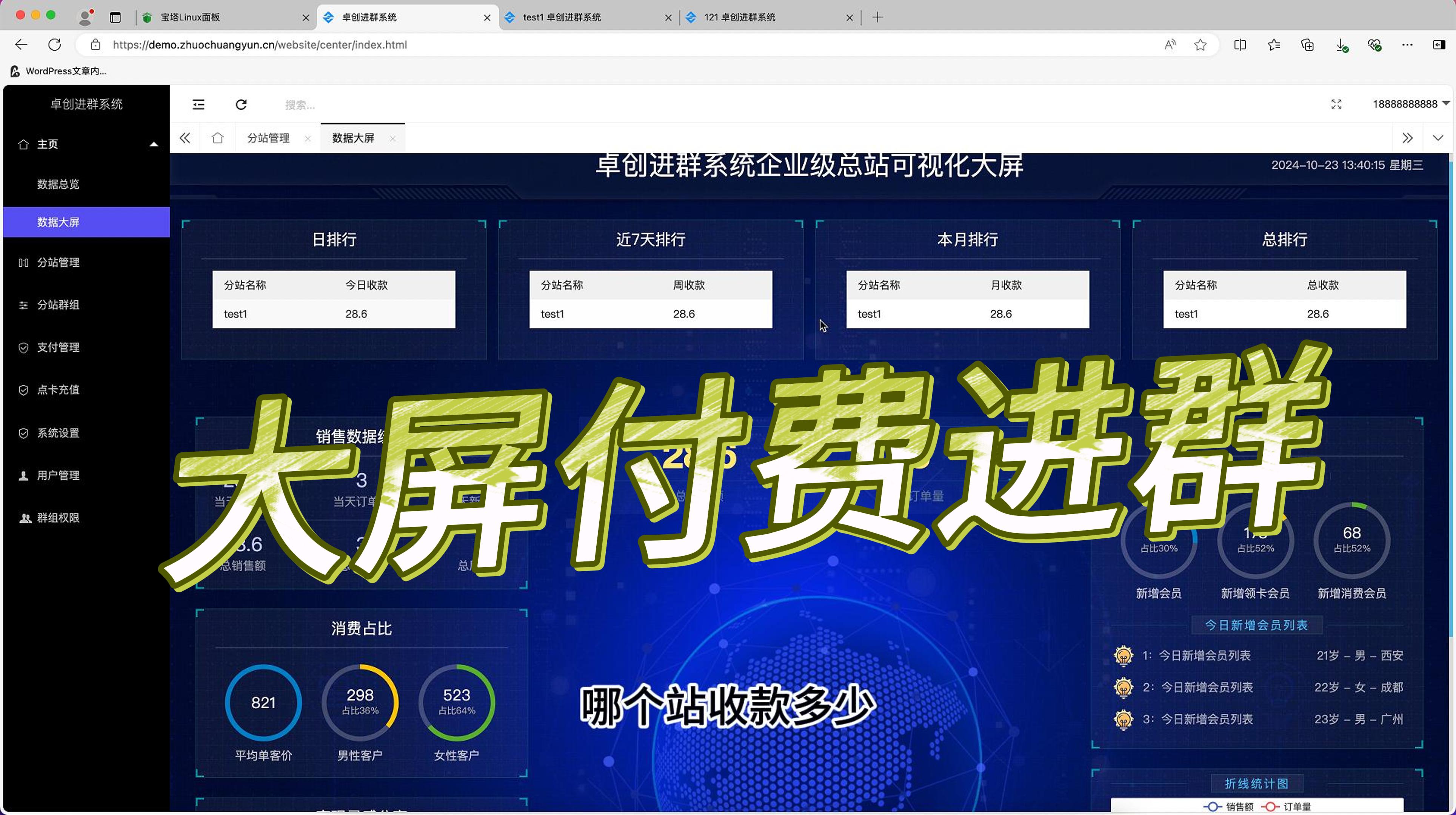Open 分站群组 sidebar menu

86,305
